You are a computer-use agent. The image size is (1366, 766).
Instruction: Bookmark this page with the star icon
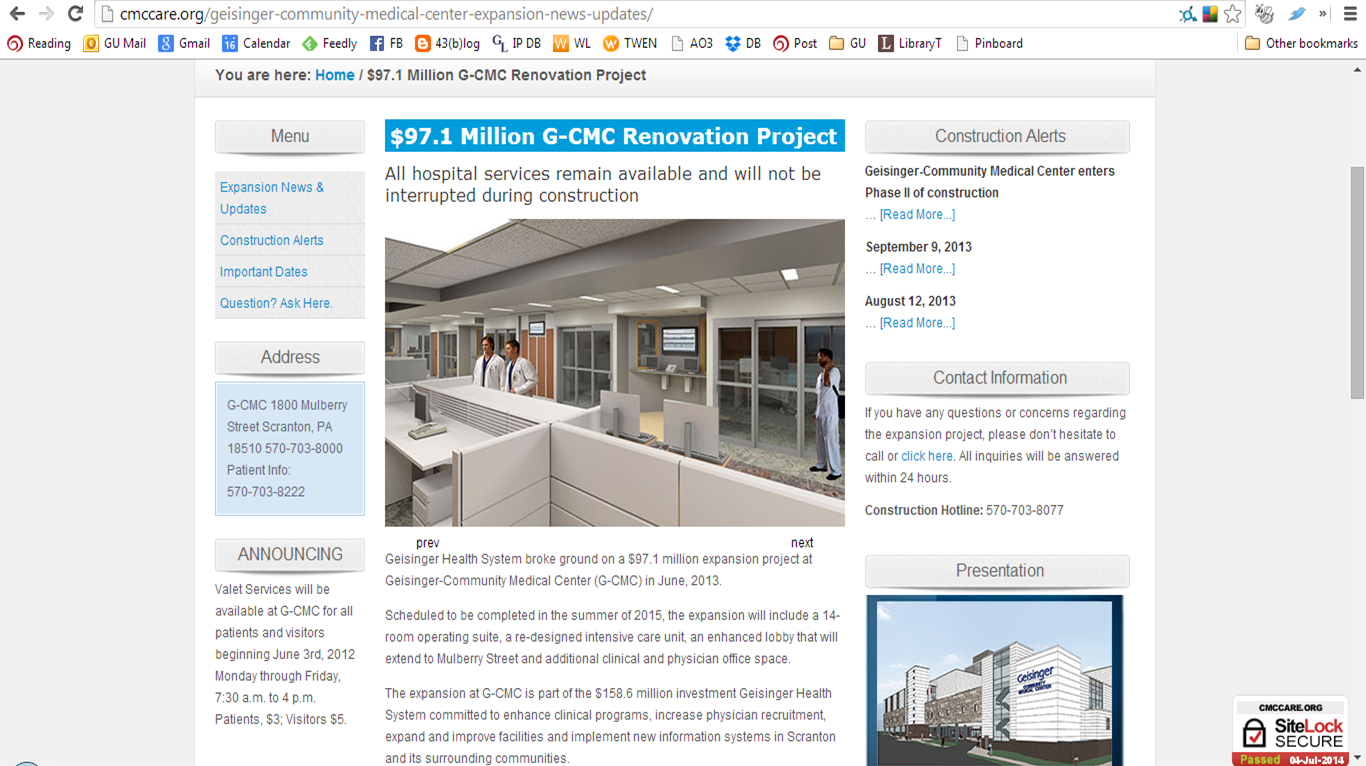[x=1233, y=14]
